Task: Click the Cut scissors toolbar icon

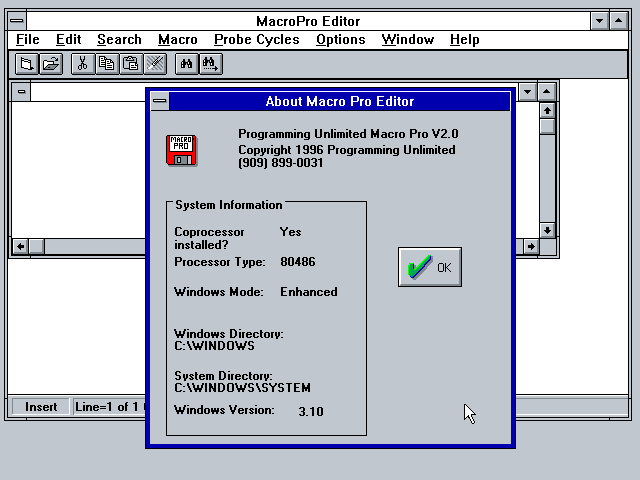Action: (x=83, y=64)
